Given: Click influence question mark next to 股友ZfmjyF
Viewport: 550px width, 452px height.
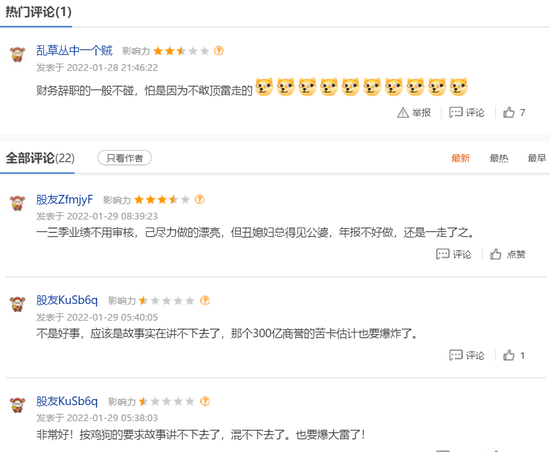Looking at the screenshot, I should tap(200, 200).
